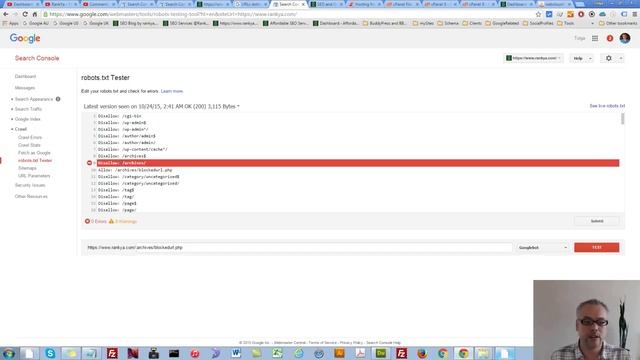This screenshot has height=360, width=640.
Task: Open the Chrome menu hamburger icon
Action: click(x=635, y=14)
